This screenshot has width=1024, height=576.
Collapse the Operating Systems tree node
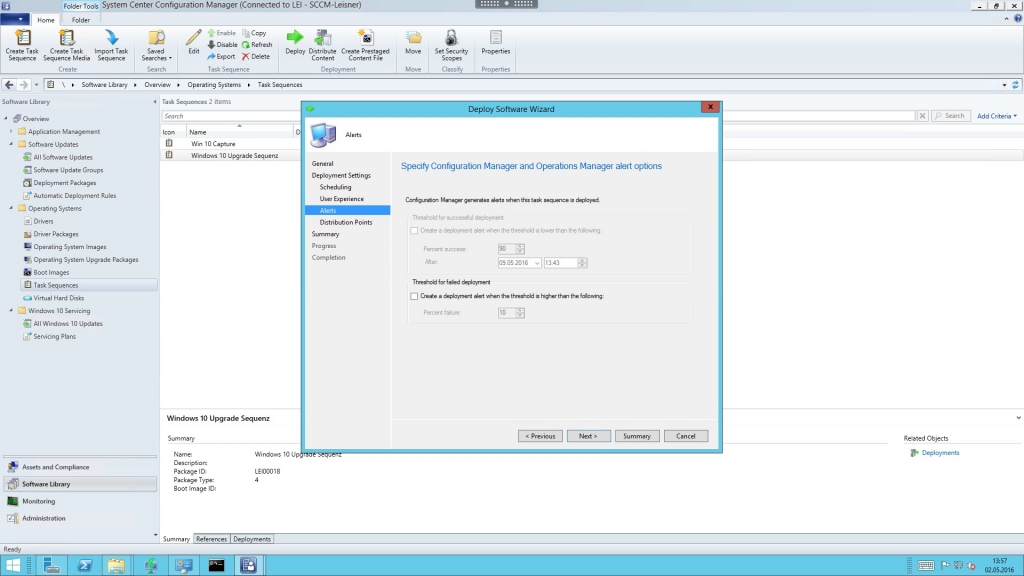(x=11, y=208)
